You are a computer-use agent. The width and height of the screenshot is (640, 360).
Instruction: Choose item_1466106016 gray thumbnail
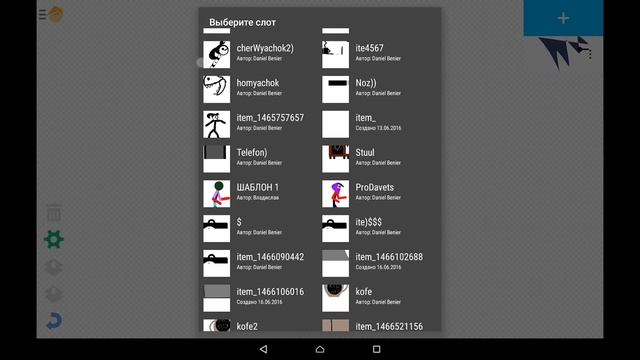[217, 298]
